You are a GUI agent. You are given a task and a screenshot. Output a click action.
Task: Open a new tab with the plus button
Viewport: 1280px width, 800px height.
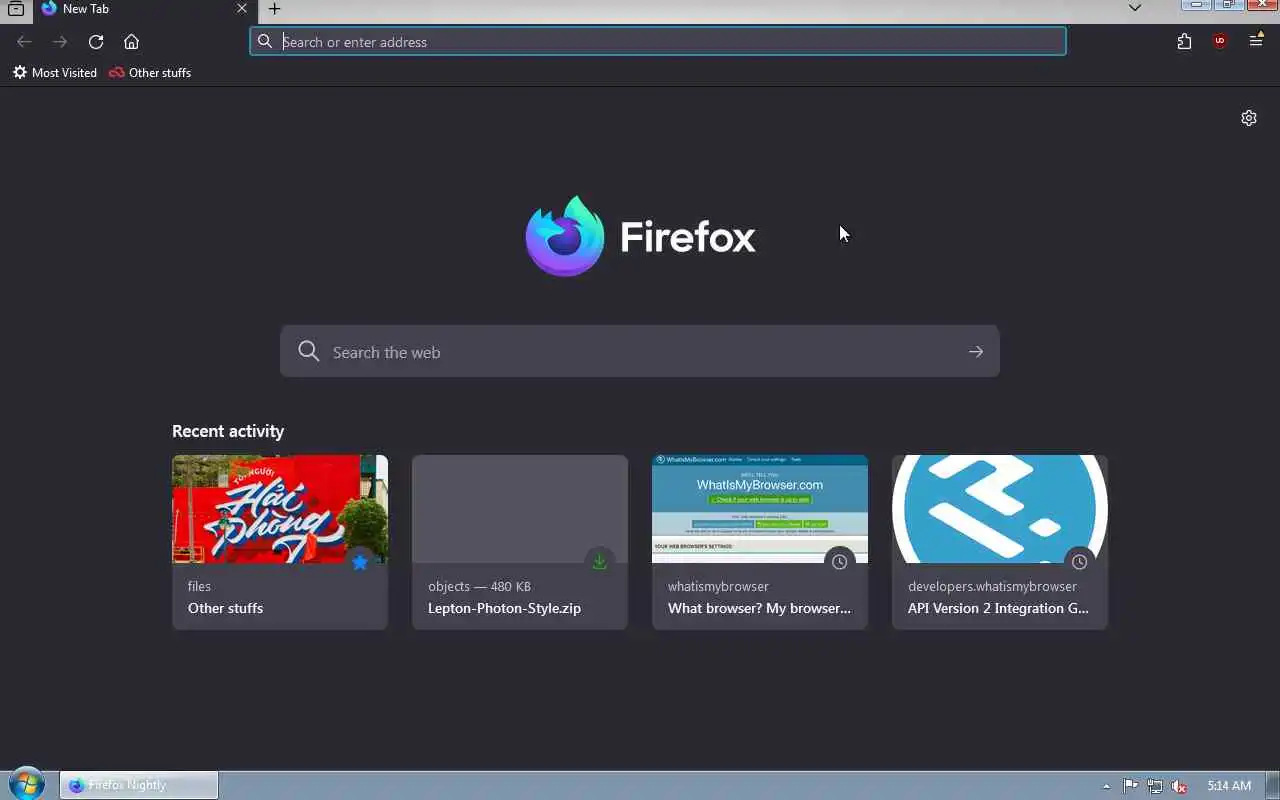[x=274, y=9]
